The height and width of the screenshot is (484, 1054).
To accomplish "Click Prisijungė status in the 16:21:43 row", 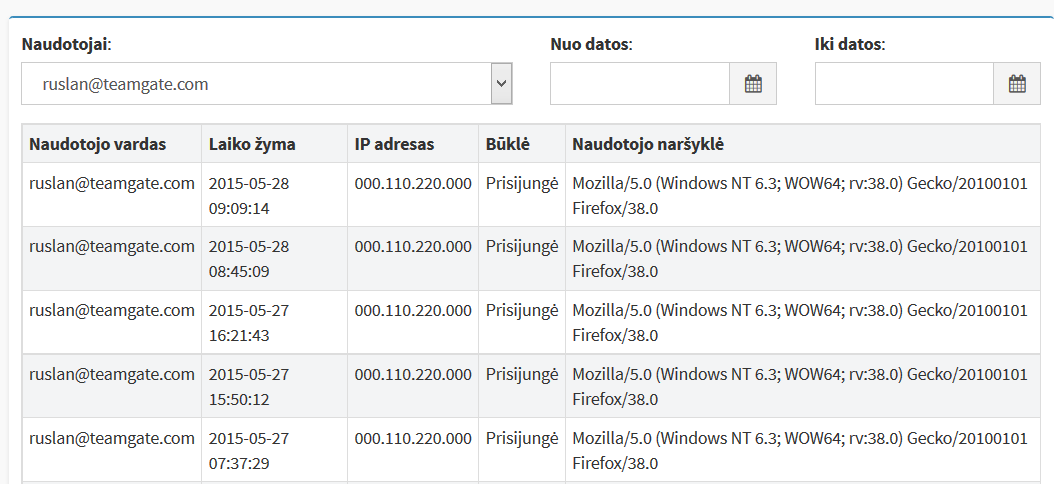I will click(522, 311).
